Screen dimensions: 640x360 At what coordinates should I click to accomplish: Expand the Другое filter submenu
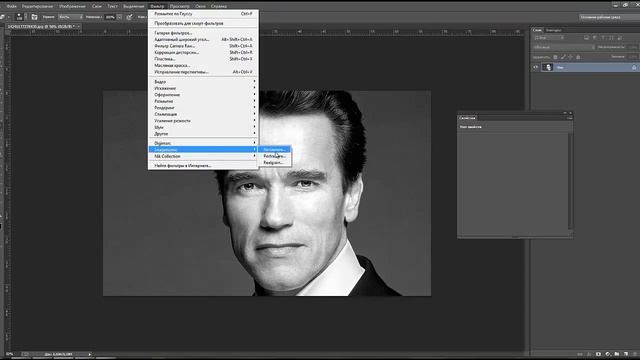point(203,133)
